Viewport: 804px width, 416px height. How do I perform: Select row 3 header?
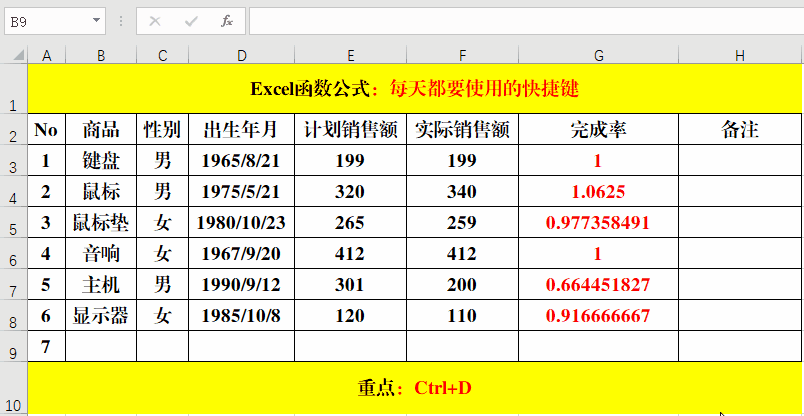[x=14, y=161]
